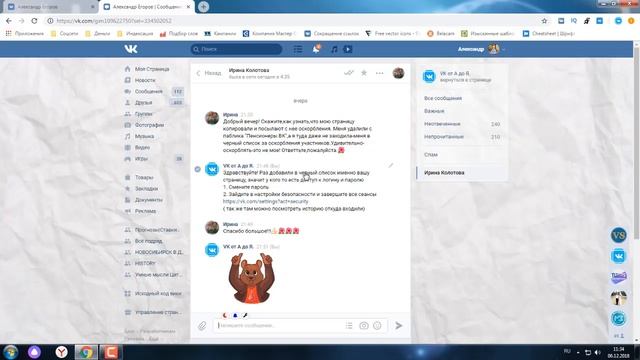The image size is (640, 360).
Task: Open Документы in the sidebar
Action: (x=149, y=200)
